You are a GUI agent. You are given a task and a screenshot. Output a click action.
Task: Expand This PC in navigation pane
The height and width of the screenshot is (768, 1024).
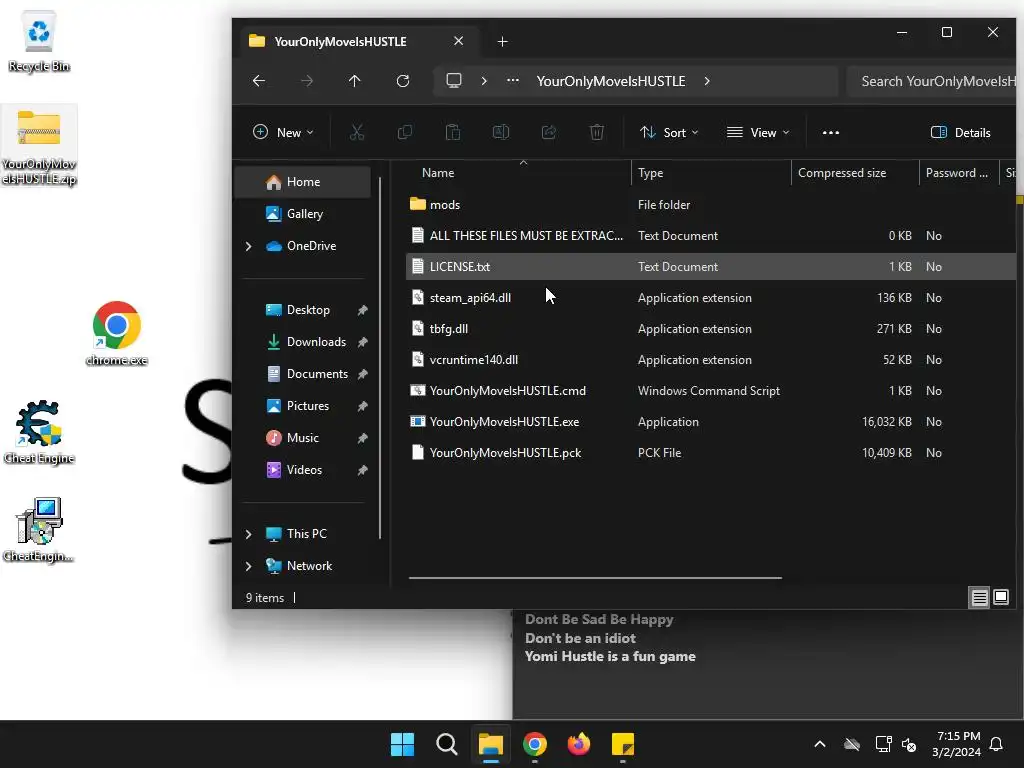248,534
